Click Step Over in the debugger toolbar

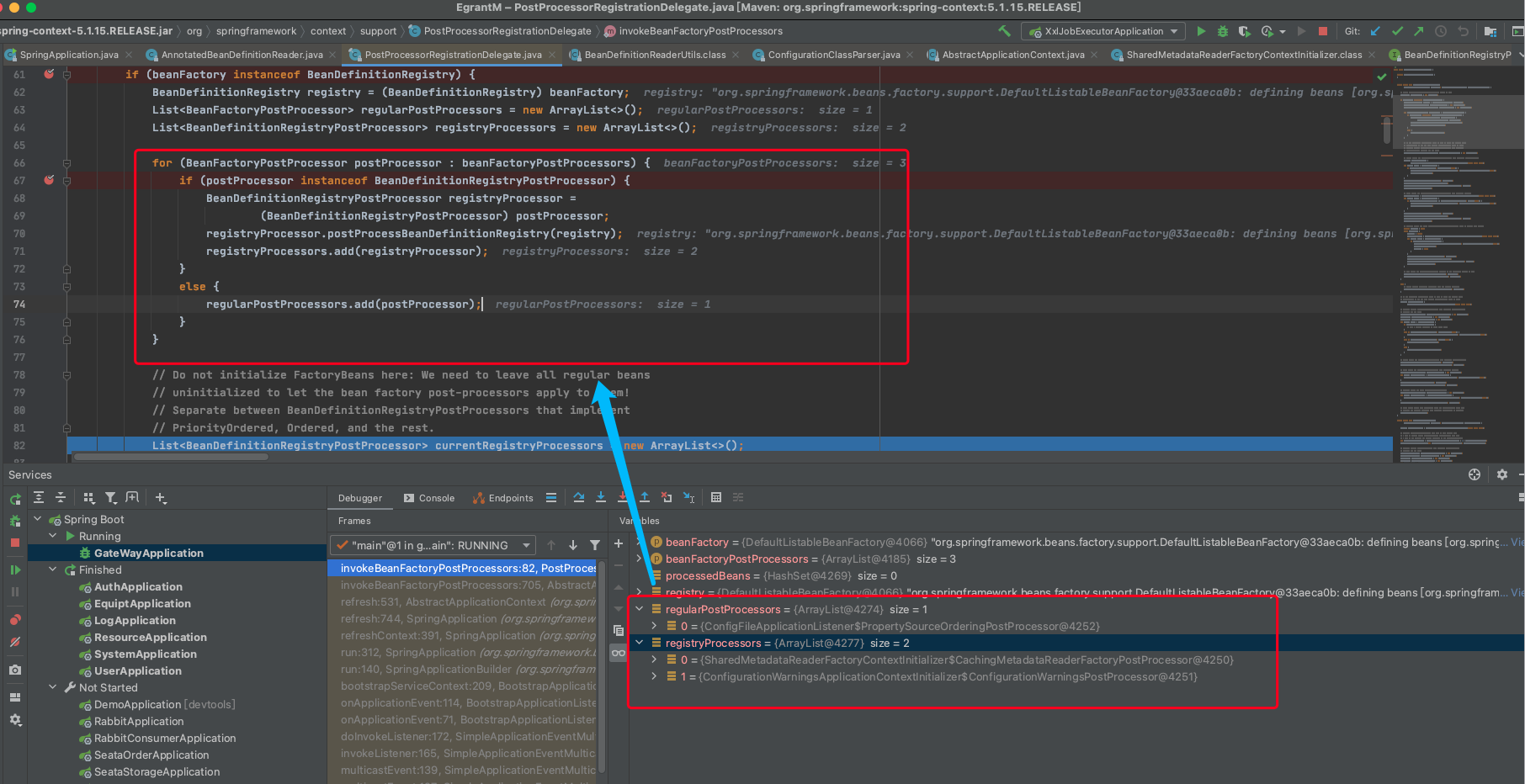pyautogui.click(x=579, y=498)
